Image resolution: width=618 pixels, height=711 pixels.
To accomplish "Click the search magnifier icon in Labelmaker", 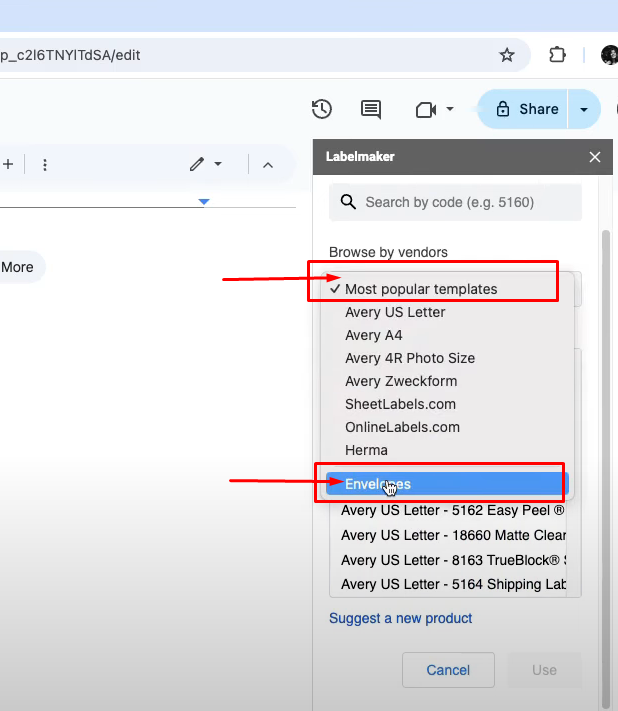I will (x=348, y=202).
